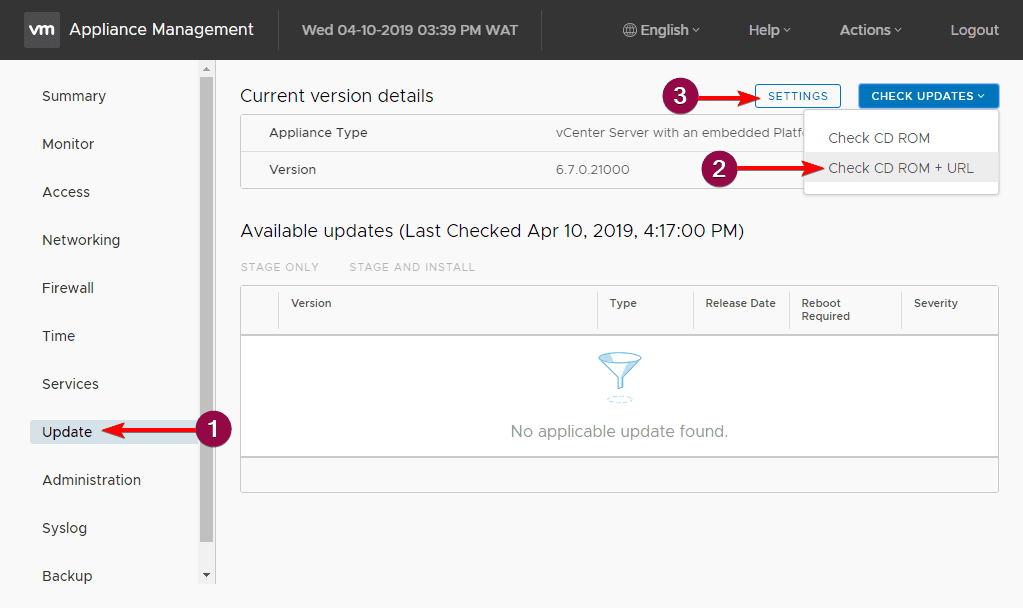
Task: Open the Help chevron icon
Action: 789,30
